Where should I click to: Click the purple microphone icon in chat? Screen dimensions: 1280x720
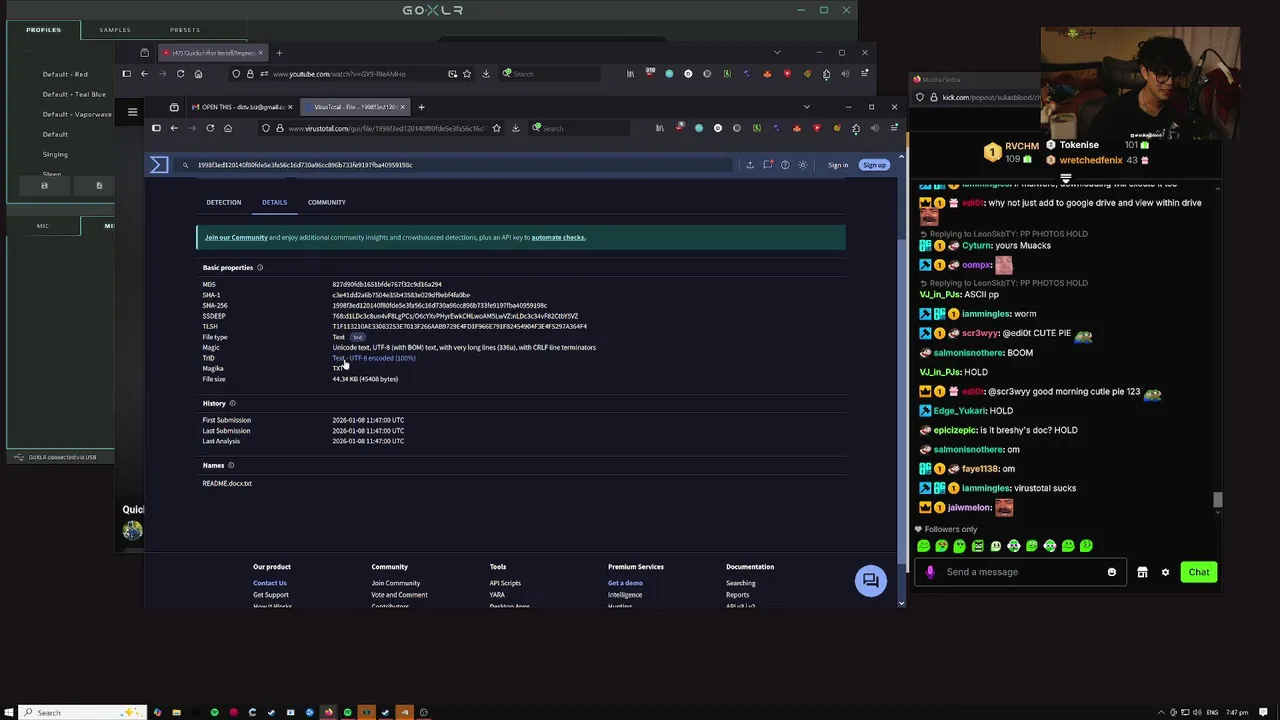pyautogui.click(x=930, y=572)
